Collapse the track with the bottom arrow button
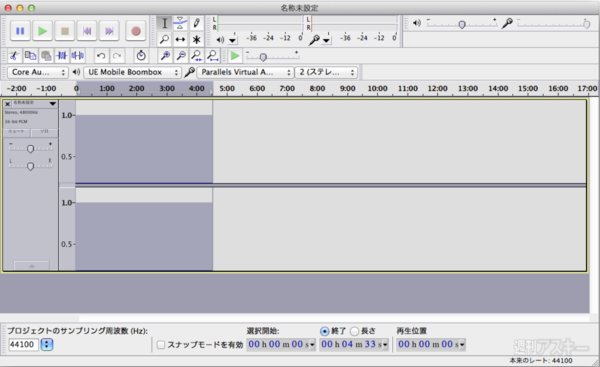This screenshot has height=367, width=600. click(31, 265)
